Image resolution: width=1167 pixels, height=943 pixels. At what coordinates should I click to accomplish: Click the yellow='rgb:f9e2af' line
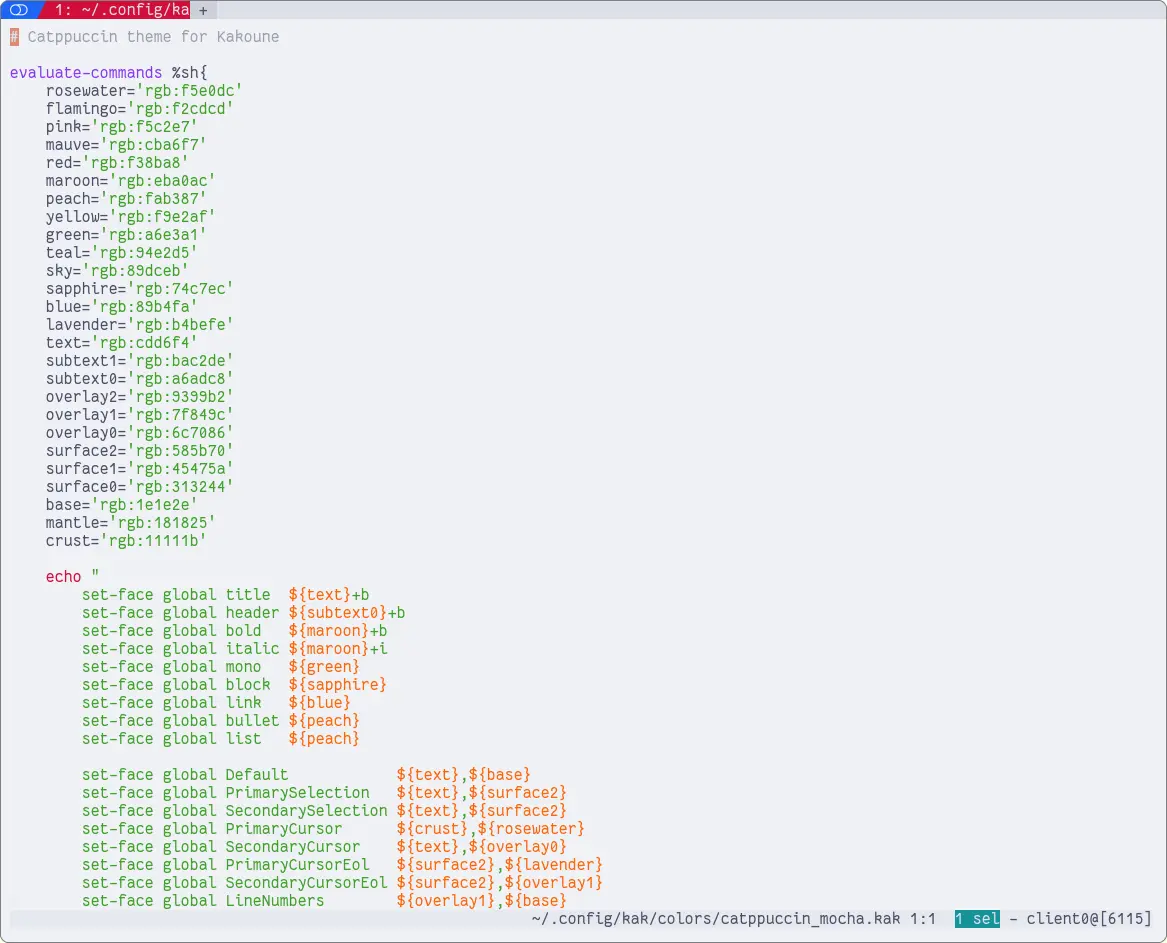point(130,217)
